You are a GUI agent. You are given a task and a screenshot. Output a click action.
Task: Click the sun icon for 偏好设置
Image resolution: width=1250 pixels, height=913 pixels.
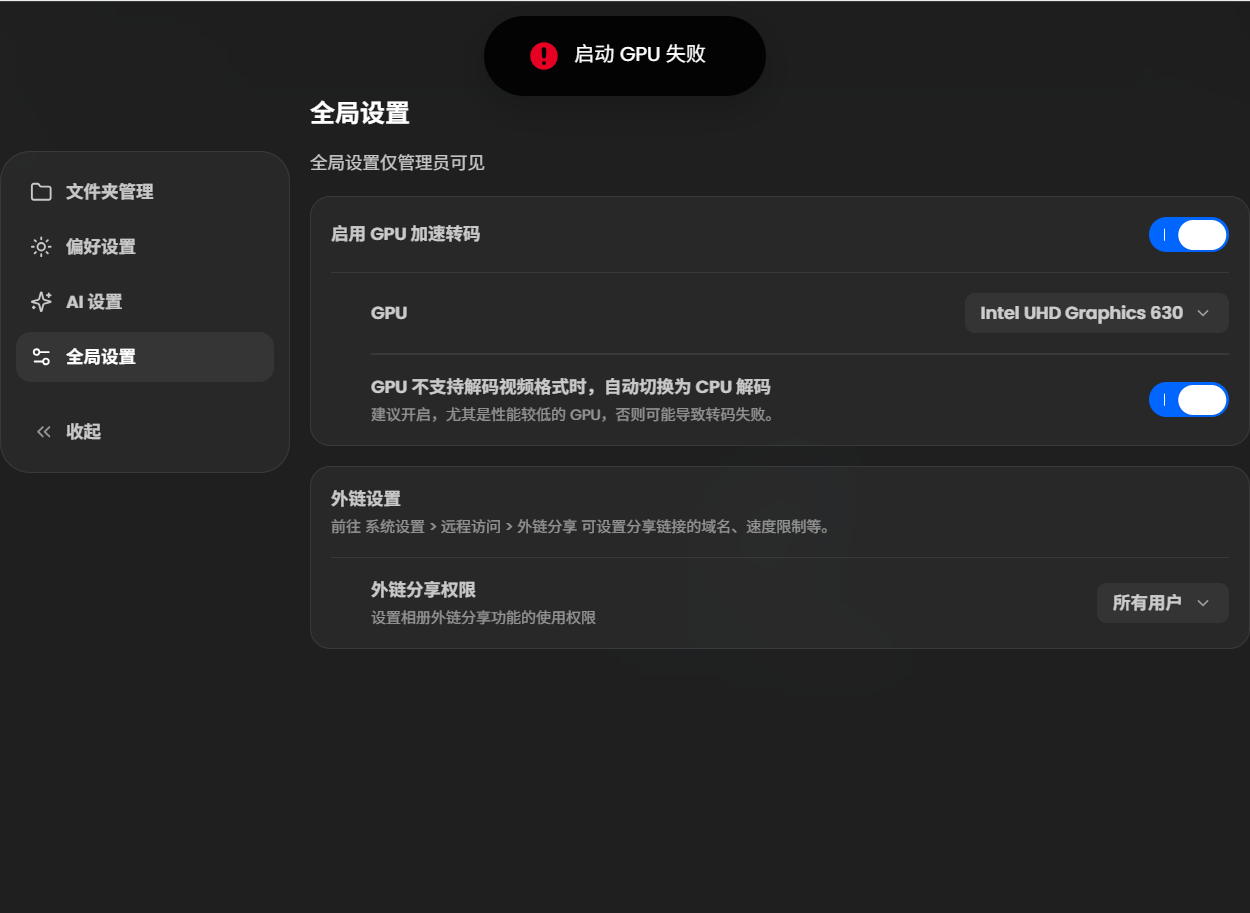point(41,247)
